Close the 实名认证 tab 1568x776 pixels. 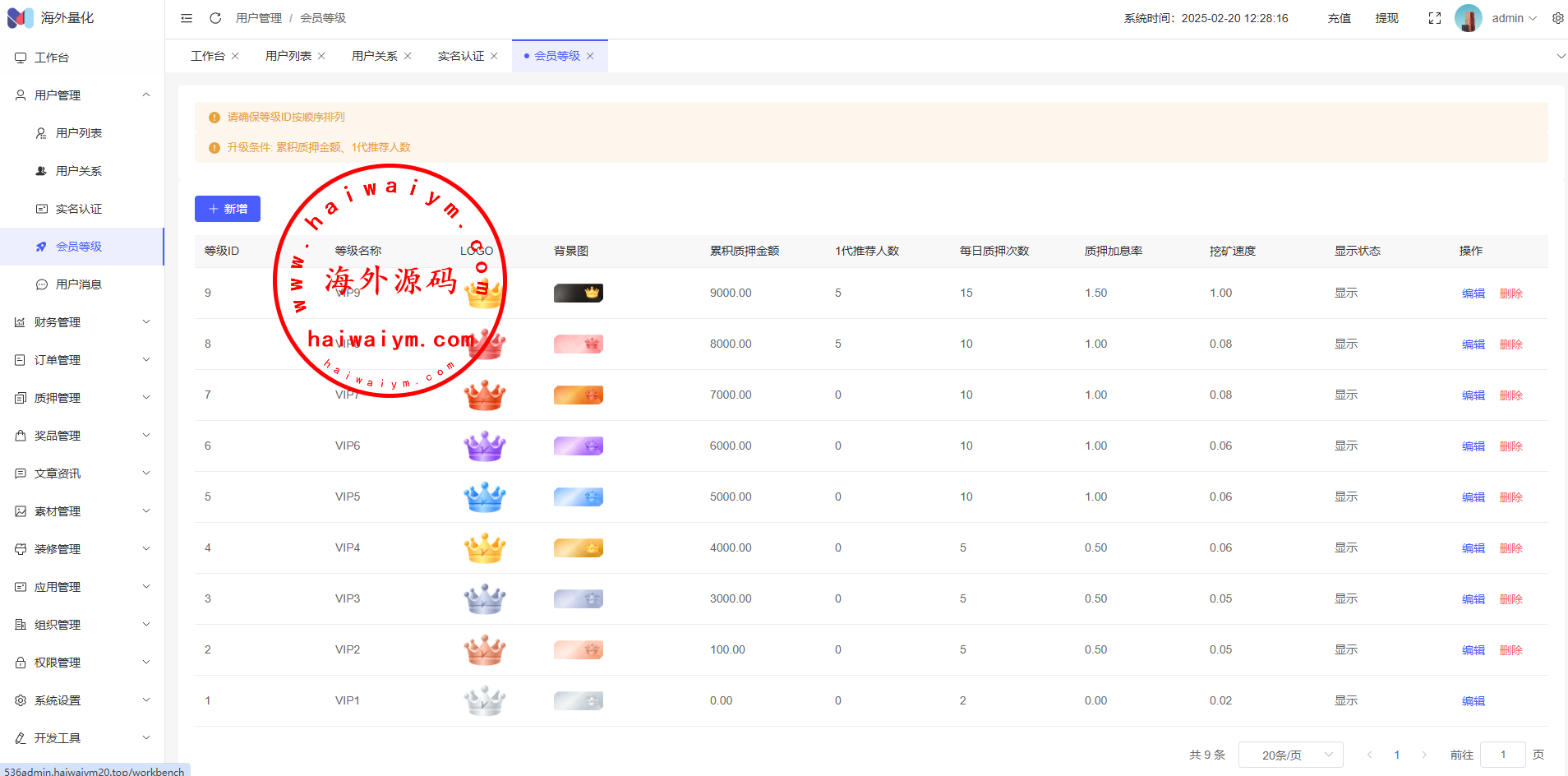click(x=494, y=56)
